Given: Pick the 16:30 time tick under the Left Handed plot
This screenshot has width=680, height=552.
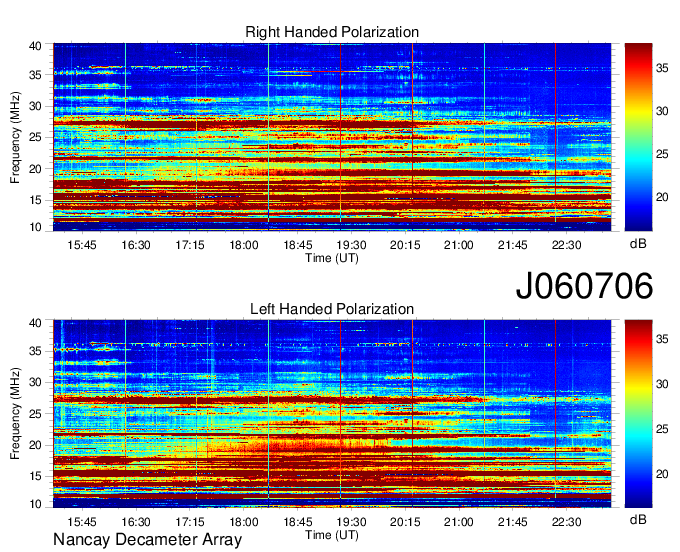Looking at the screenshot, I should (136, 522).
